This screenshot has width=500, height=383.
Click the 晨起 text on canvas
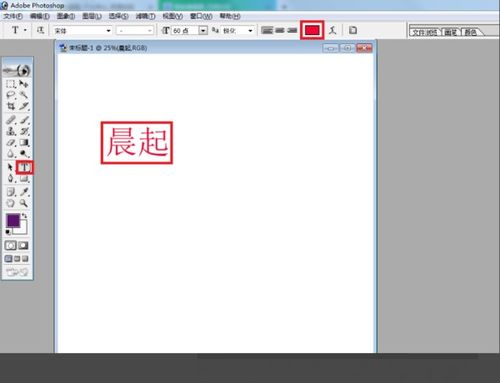click(x=137, y=142)
